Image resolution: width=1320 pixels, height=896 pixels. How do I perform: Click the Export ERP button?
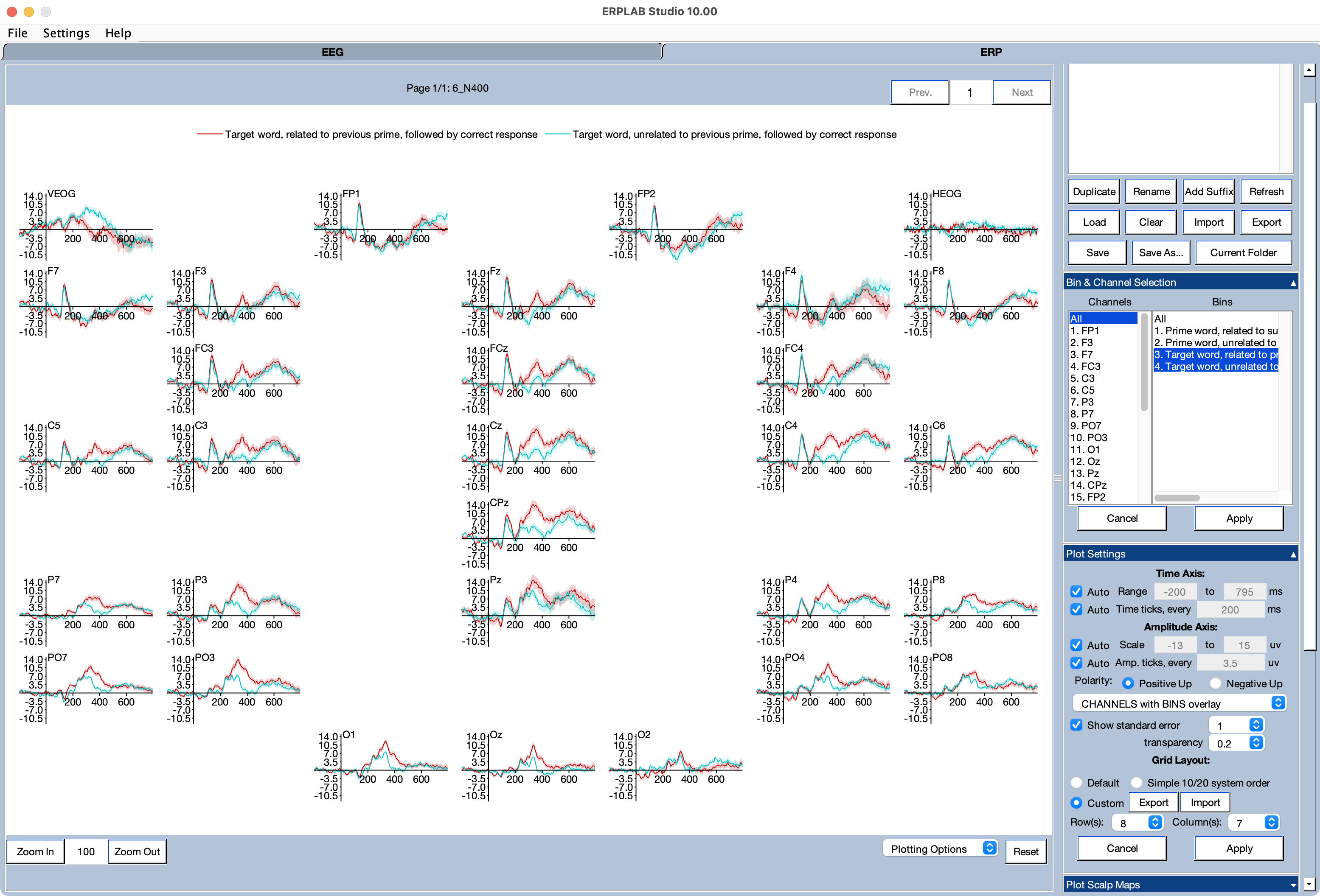click(1266, 222)
